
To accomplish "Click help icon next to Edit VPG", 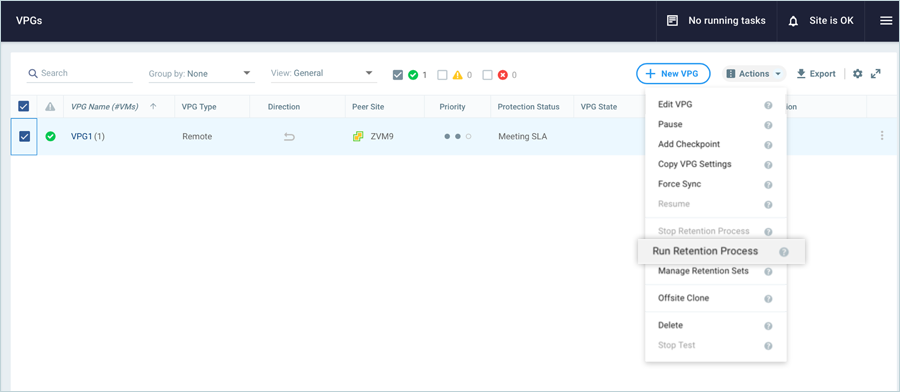I will click(768, 105).
